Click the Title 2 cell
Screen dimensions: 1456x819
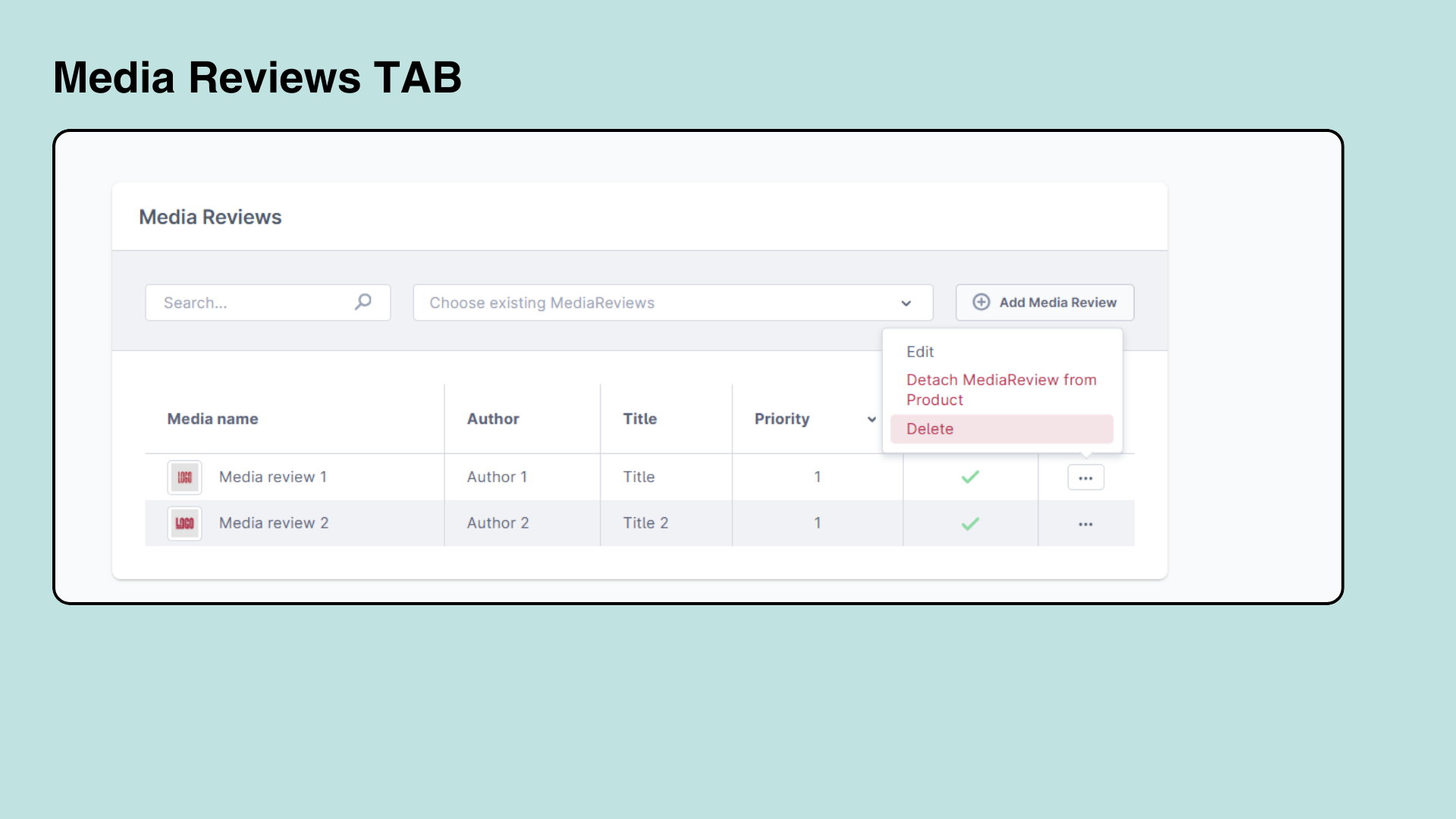pyautogui.click(x=646, y=523)
